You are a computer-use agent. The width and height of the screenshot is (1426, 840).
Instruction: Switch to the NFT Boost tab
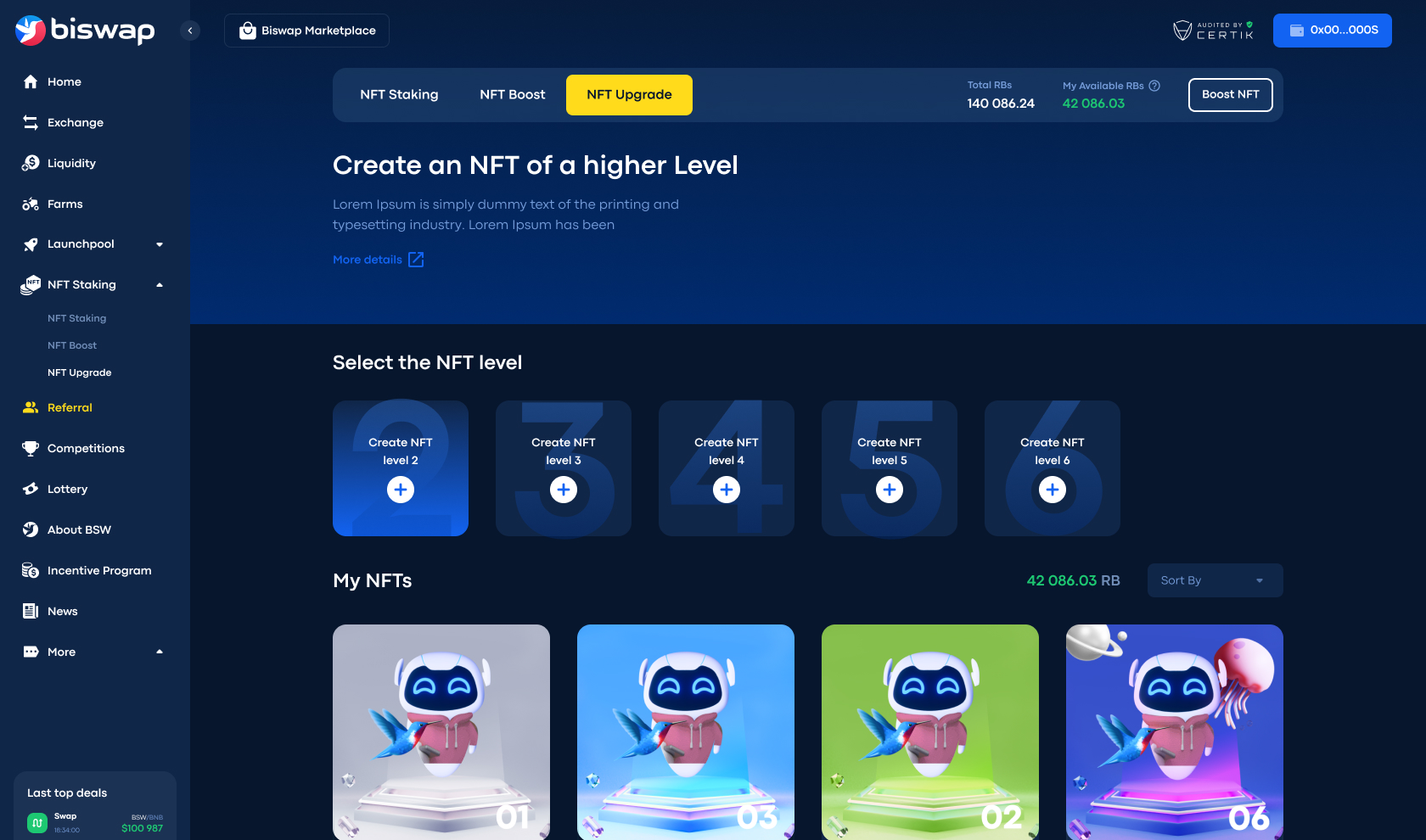coord(512,95)
